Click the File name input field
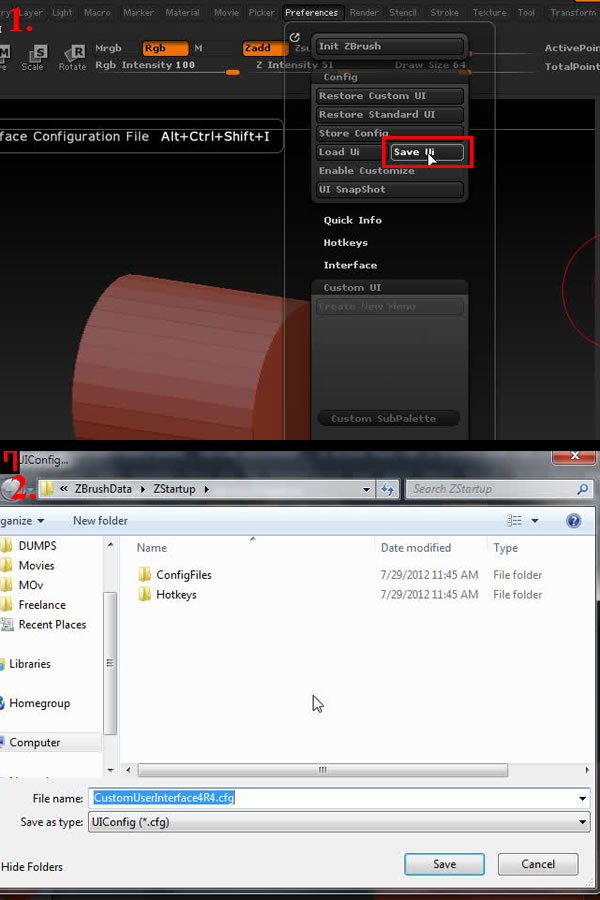 (339, 798)
